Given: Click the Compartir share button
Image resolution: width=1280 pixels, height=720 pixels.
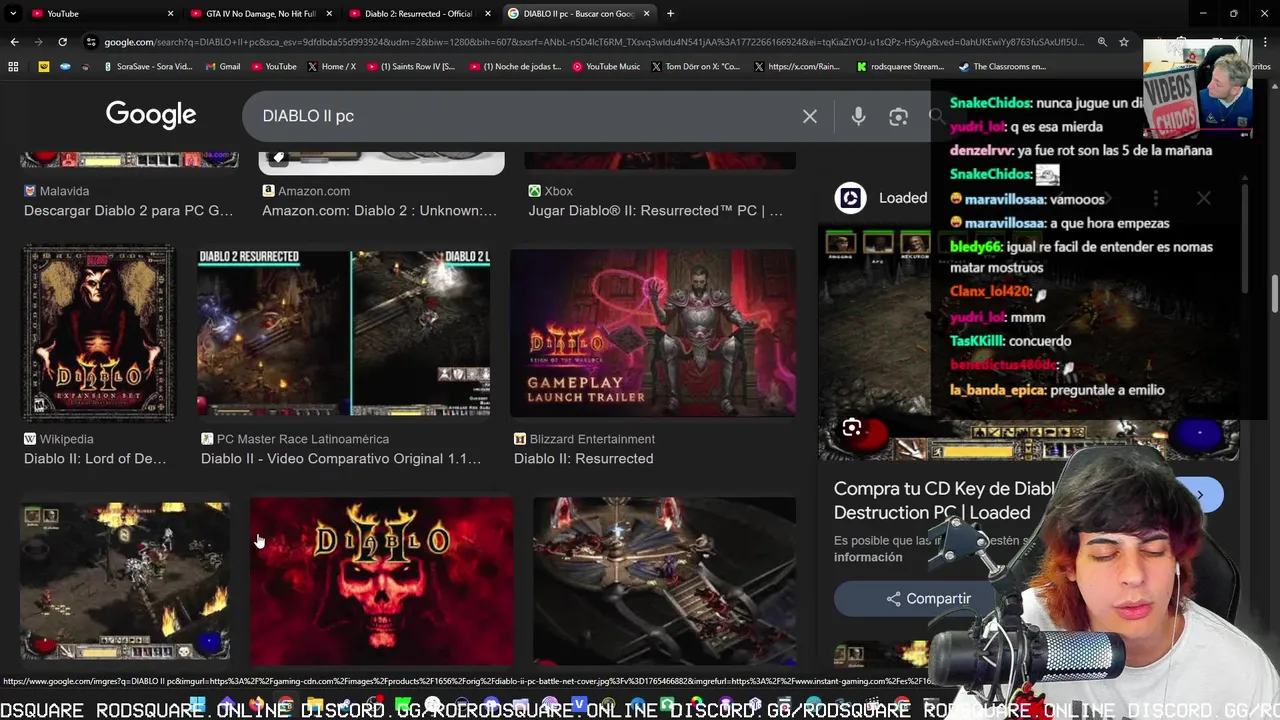Looking at the screenshot, I should point(928,599).
